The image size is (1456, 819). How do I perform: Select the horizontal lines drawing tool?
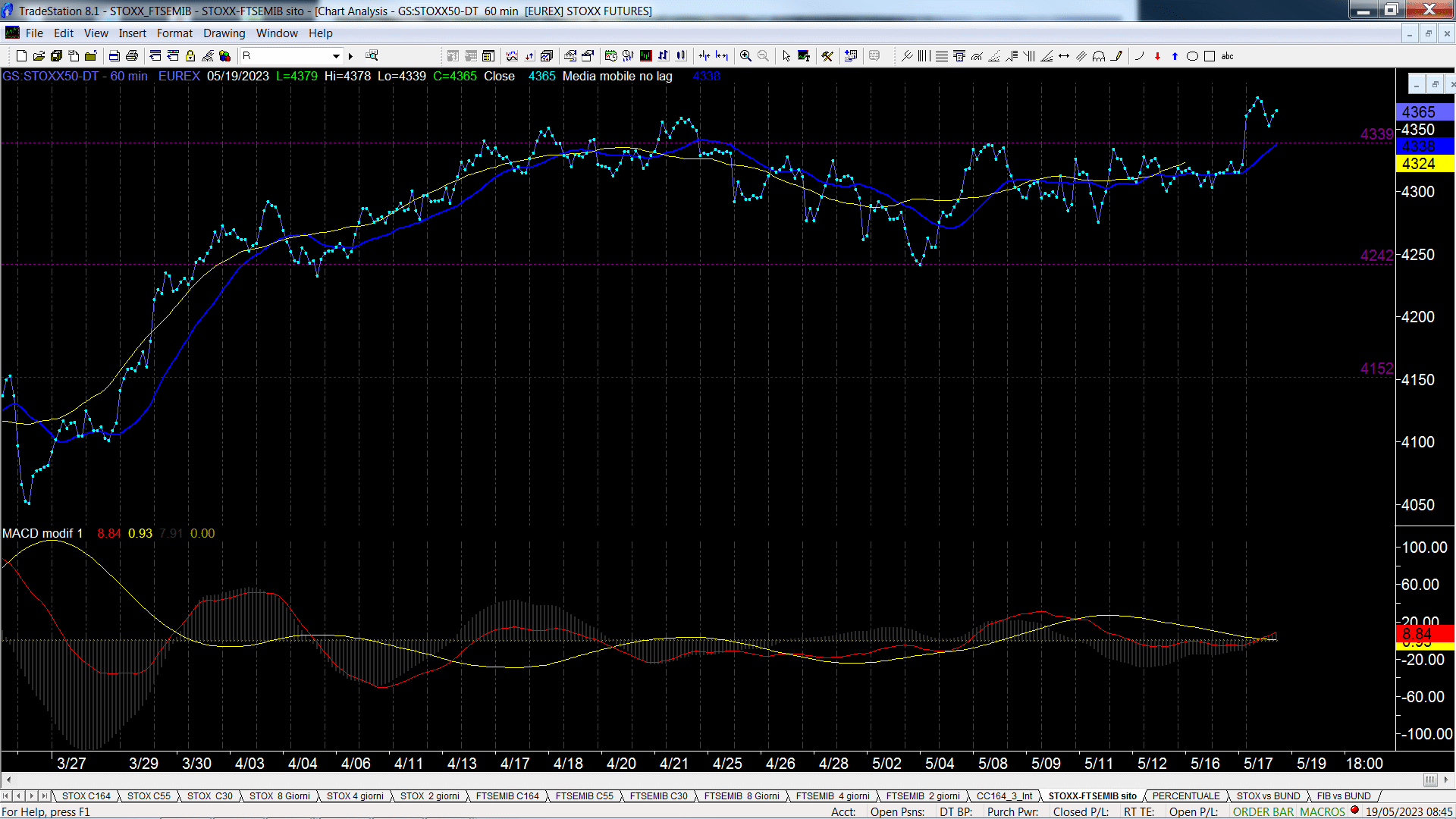tap(942, 56)
